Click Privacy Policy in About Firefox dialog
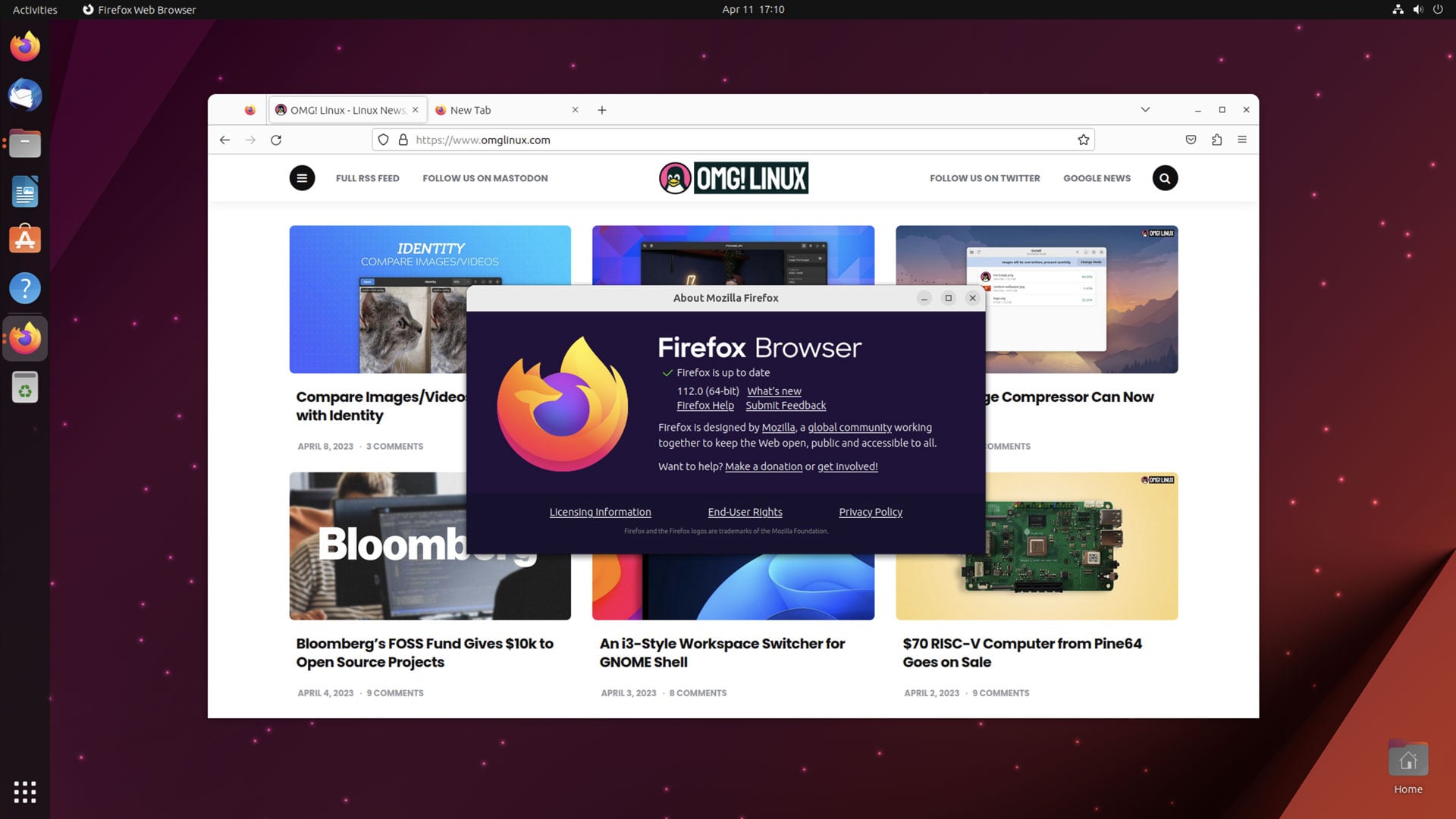Viewport: 1456px width, 819px height. 870,511
